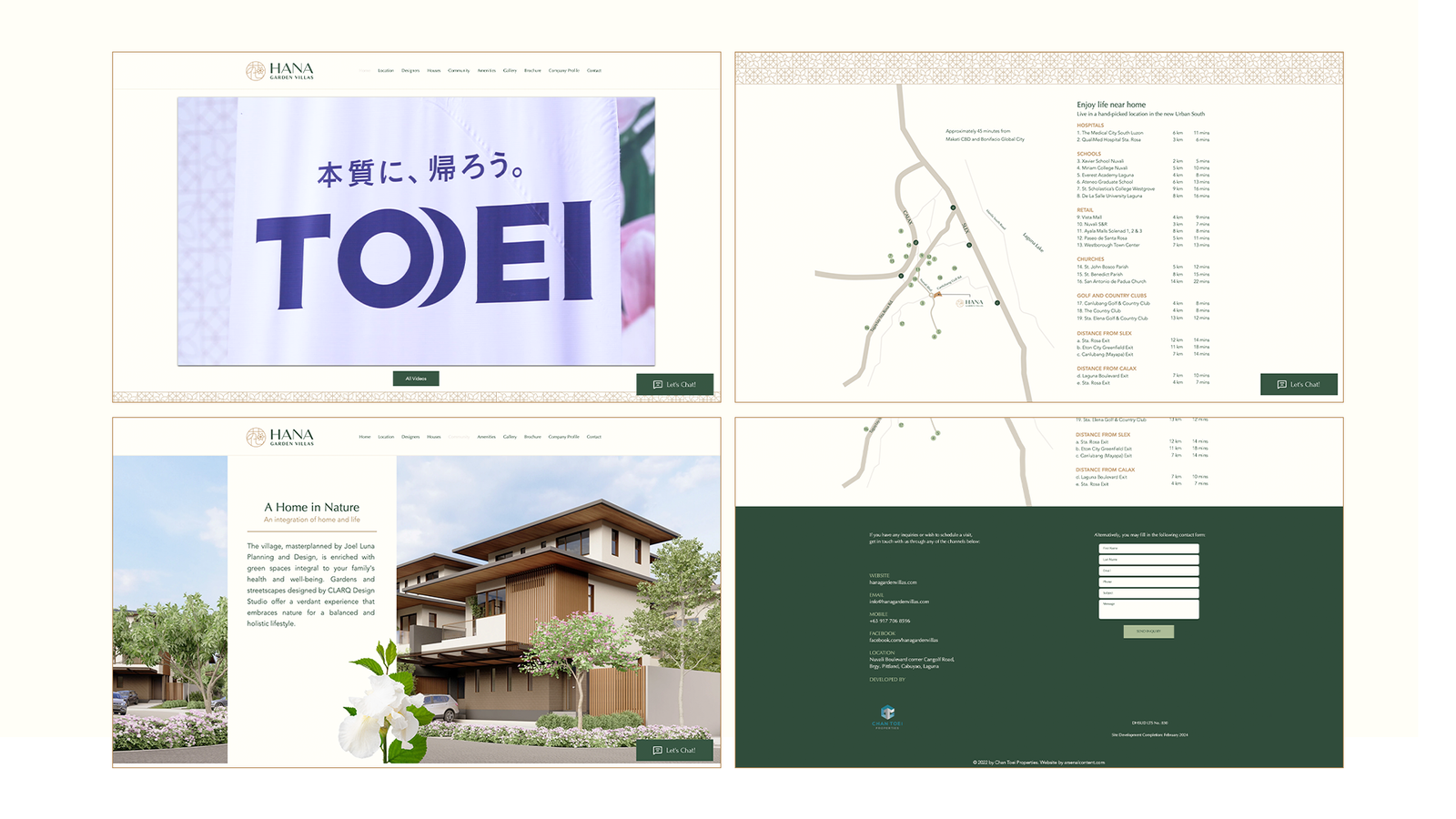1456x819 pixels.
Task: Click the All Videos button
Action: click(416, 379)
